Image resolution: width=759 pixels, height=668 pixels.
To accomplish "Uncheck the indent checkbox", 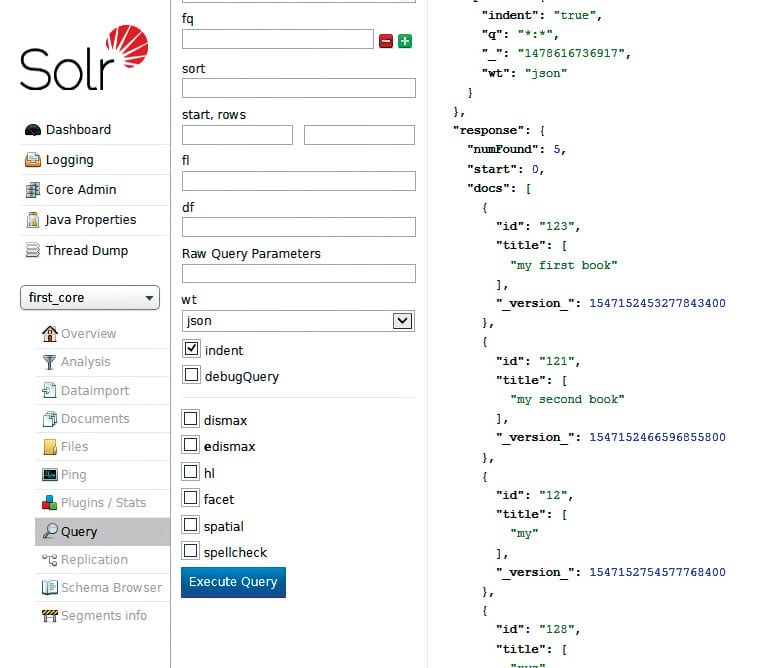I will pyautogui.click(x=191, y=349).
